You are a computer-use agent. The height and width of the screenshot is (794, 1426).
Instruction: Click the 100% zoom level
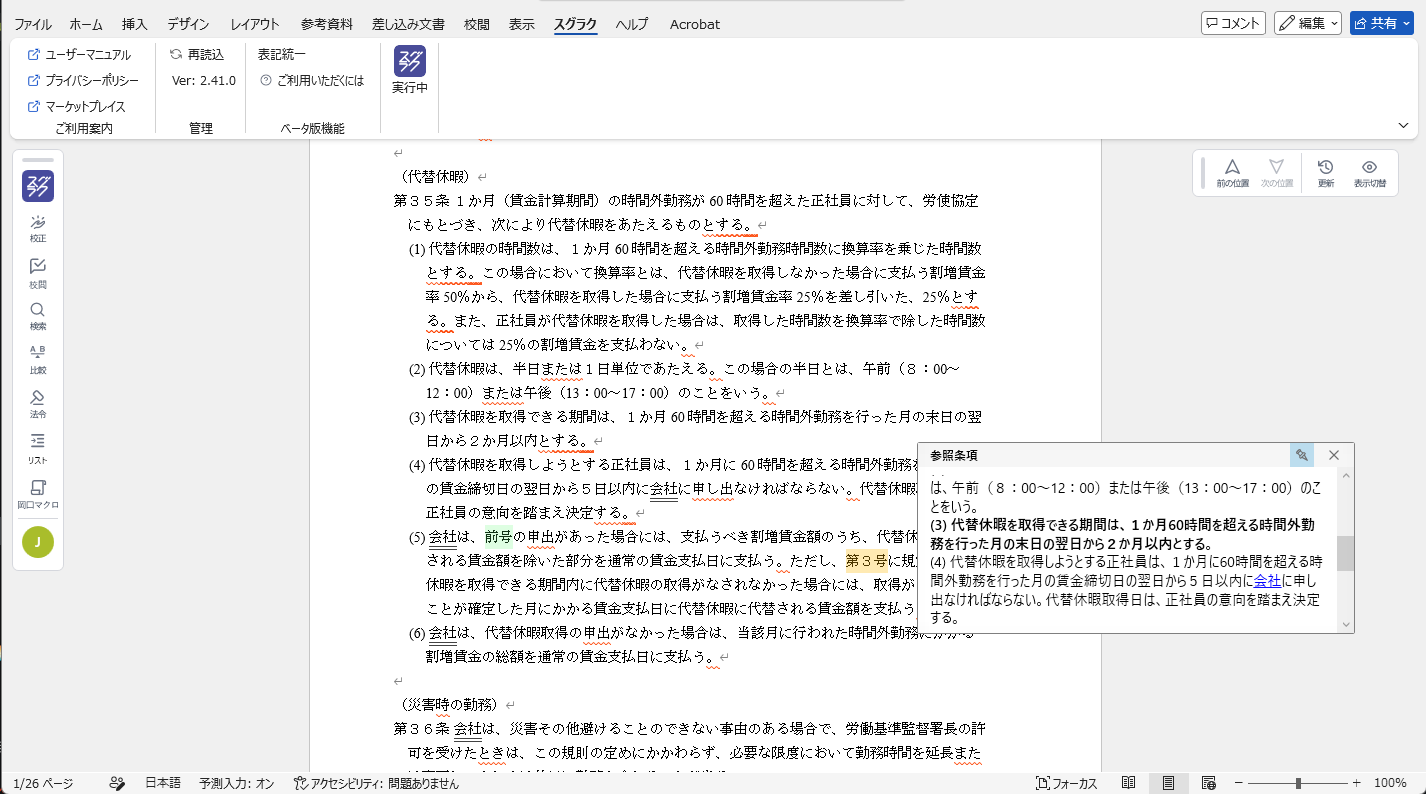click(1390, 783)
